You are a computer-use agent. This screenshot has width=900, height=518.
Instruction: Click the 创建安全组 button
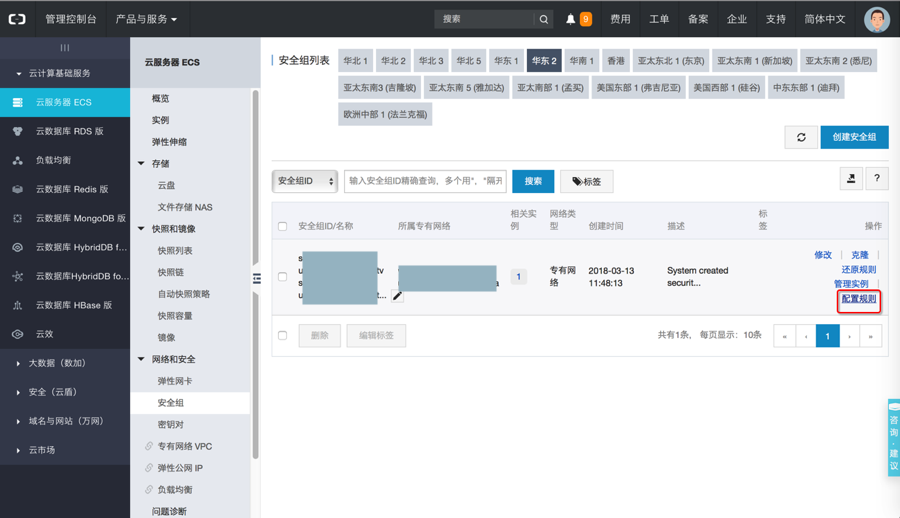854,137
